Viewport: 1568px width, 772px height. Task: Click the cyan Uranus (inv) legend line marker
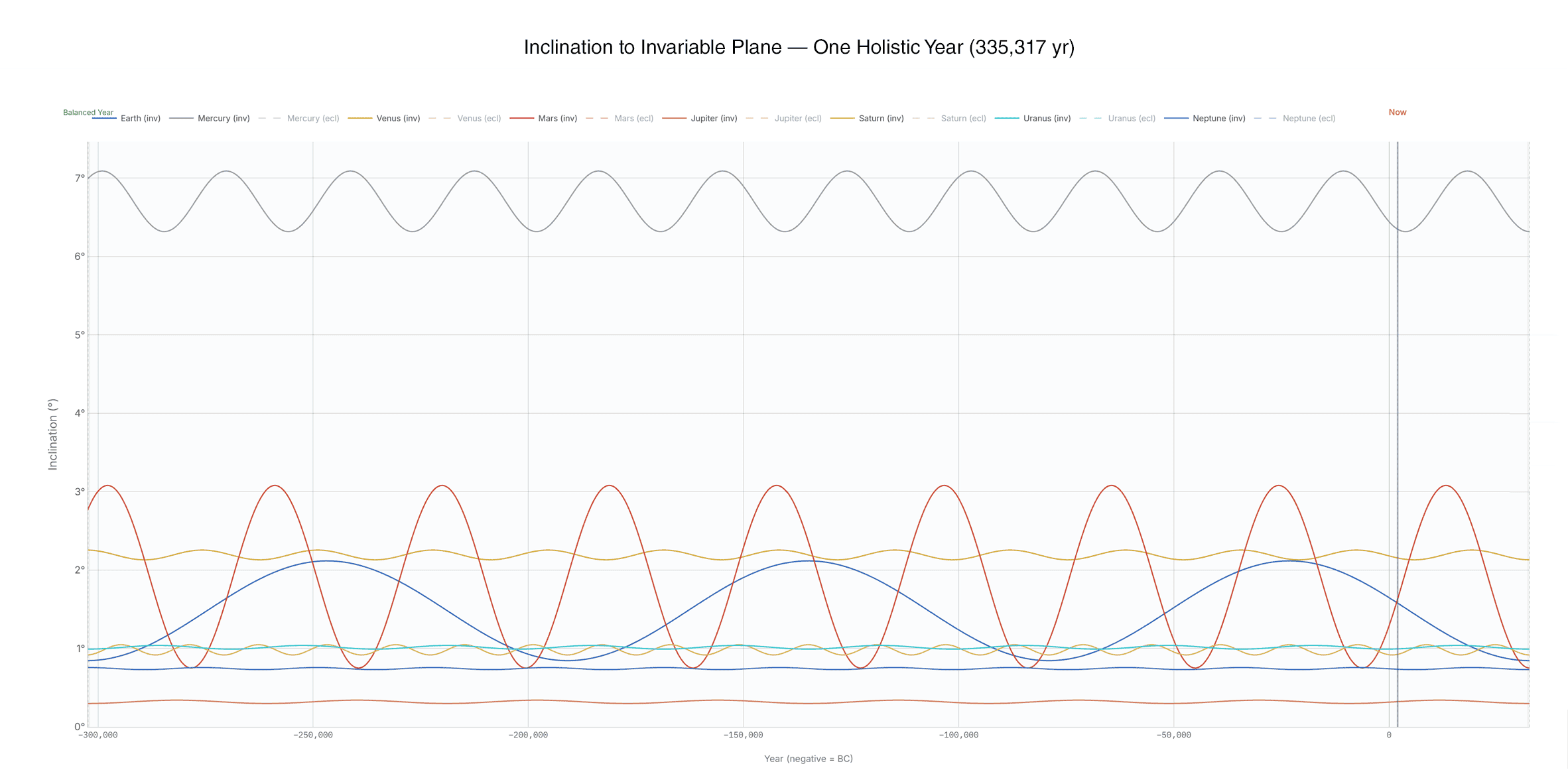[x=1007, y=118]
